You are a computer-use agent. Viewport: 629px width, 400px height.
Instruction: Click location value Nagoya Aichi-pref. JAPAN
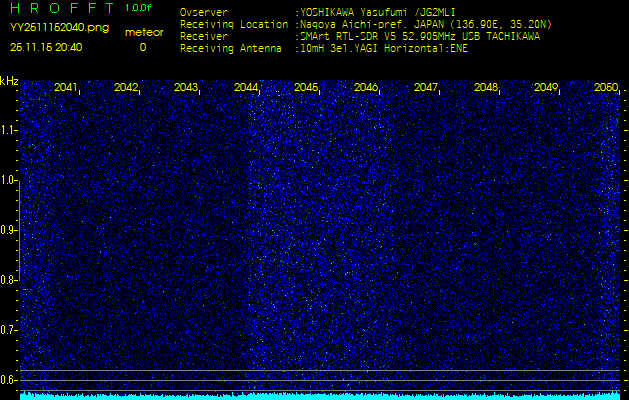point(372,24)
